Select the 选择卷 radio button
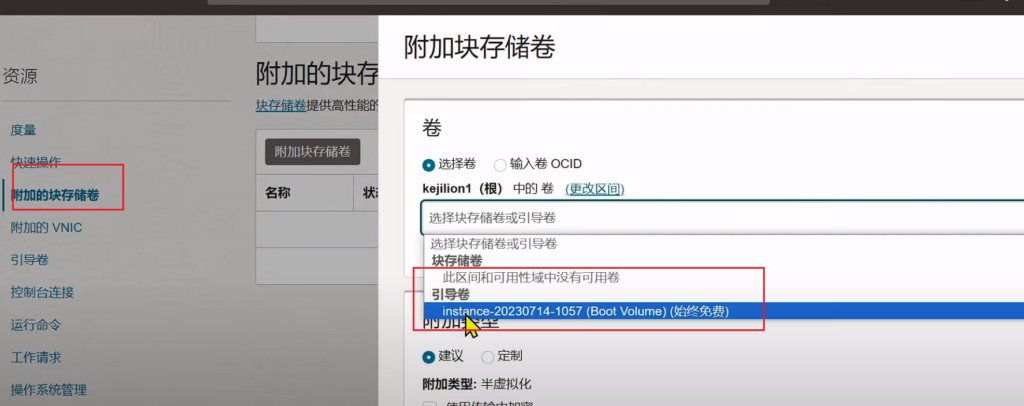 point(430,164)
